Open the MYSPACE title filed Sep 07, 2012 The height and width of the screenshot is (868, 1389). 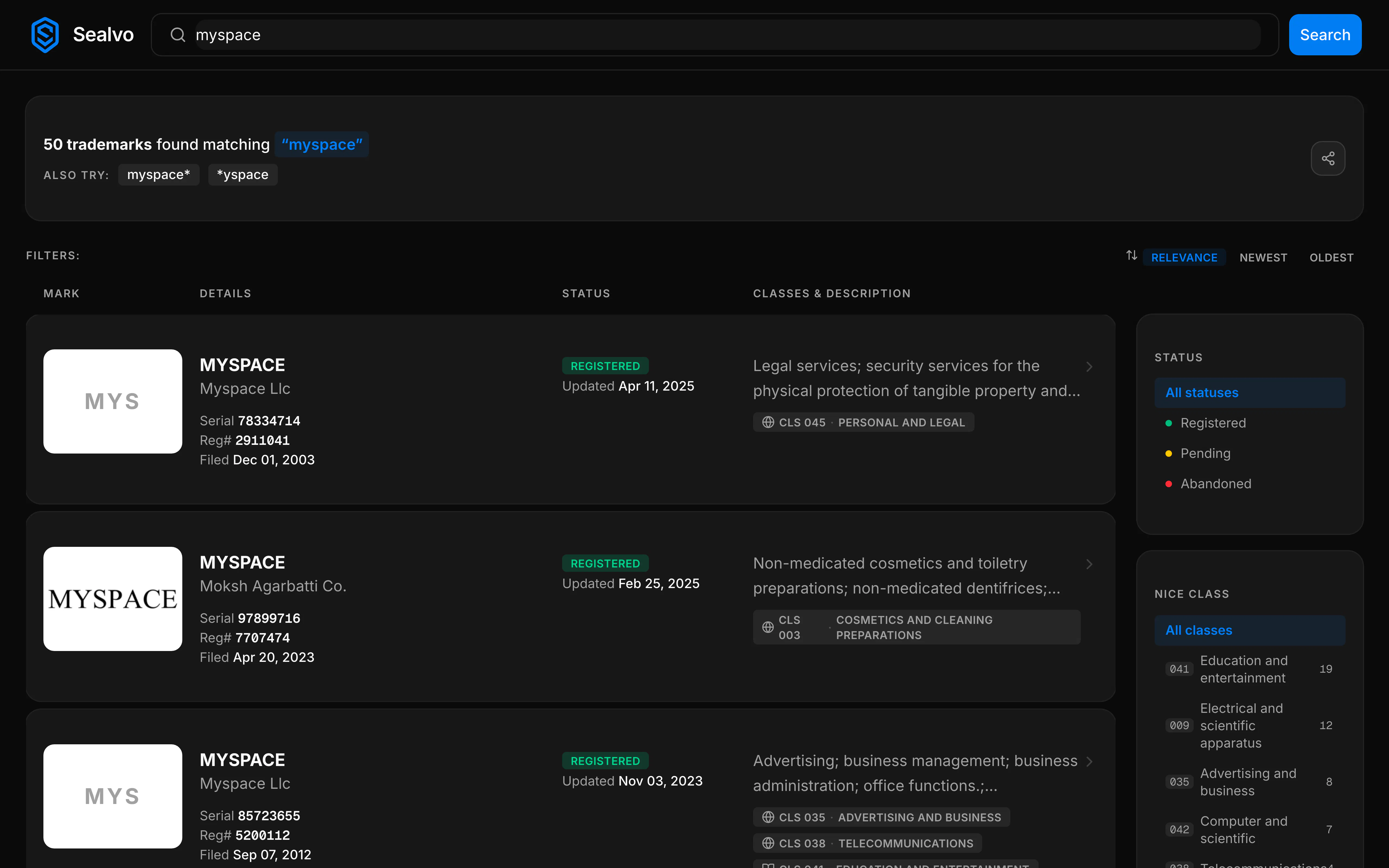pos(242,760)
